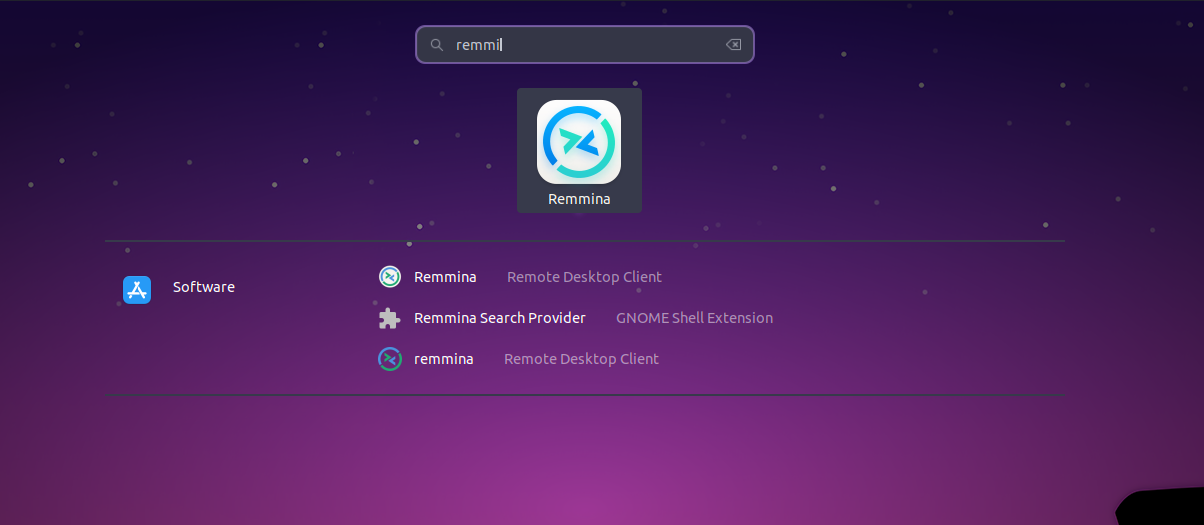1204x525 pixels.
Task: Click the puzzle piece extension icon
Action: click(390, 318)
